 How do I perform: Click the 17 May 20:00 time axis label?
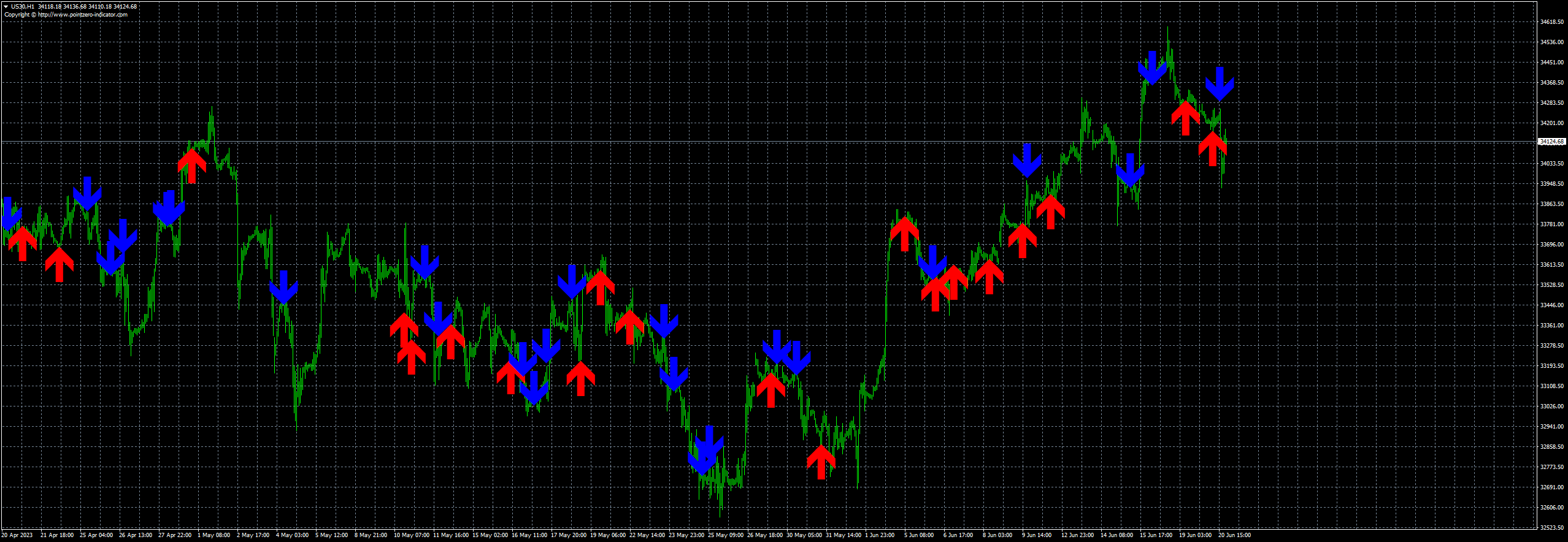click(x=569, y=535)
